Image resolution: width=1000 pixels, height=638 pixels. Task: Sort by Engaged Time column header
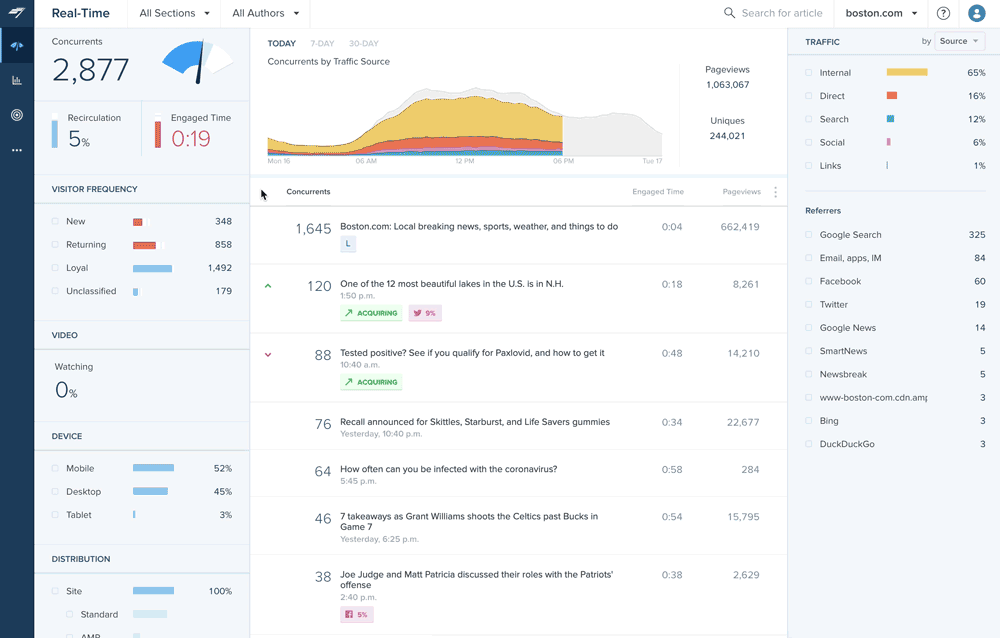[x=658, y=191]
